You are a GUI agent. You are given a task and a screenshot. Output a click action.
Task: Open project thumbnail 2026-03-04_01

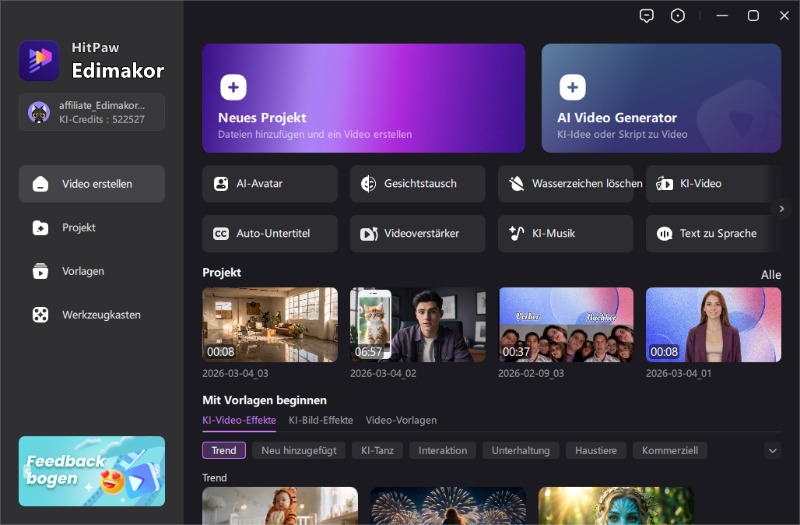pyautogui.click(x=713, y=324)
